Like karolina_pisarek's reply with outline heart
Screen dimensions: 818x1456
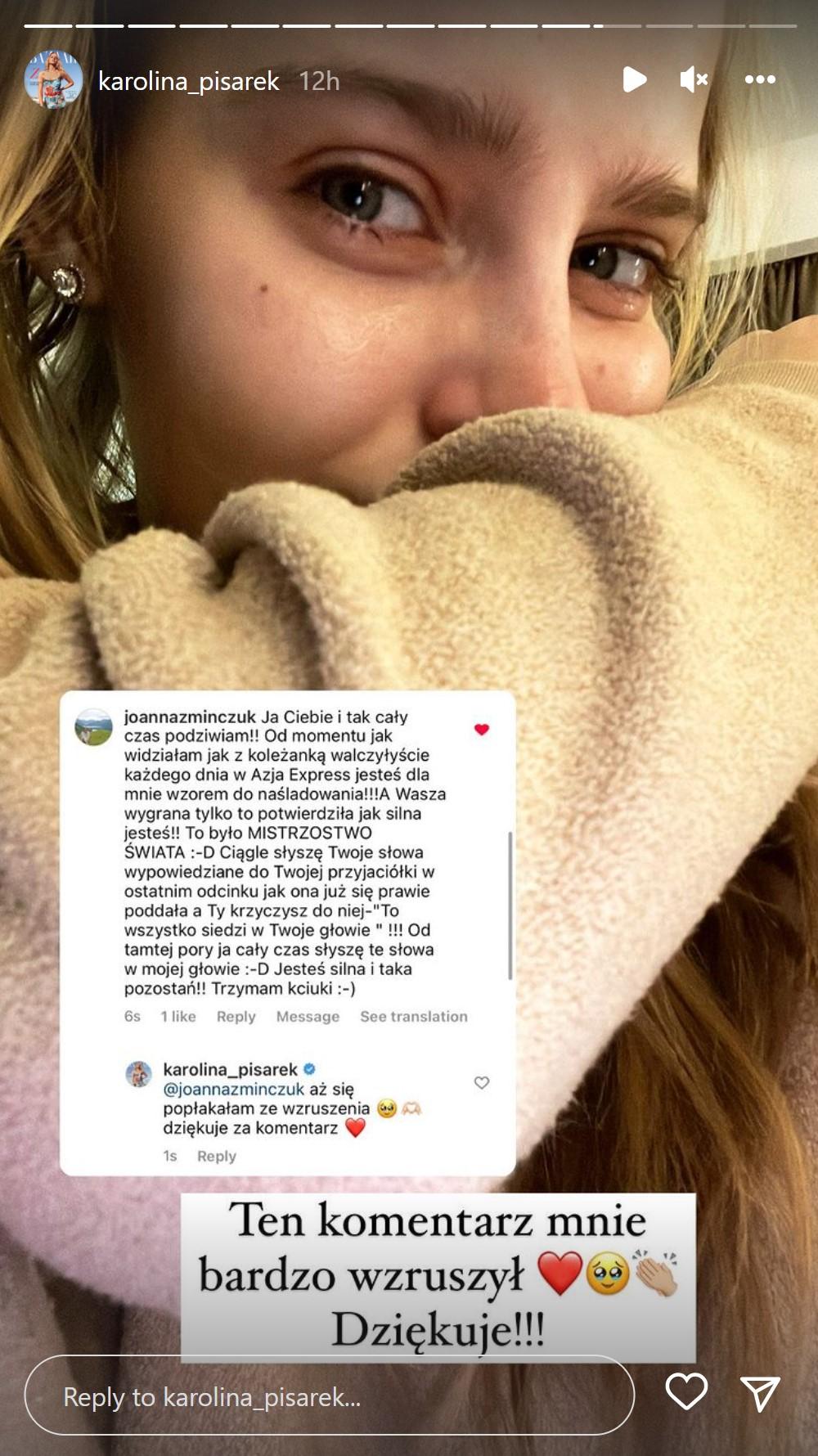(482, 1083)
